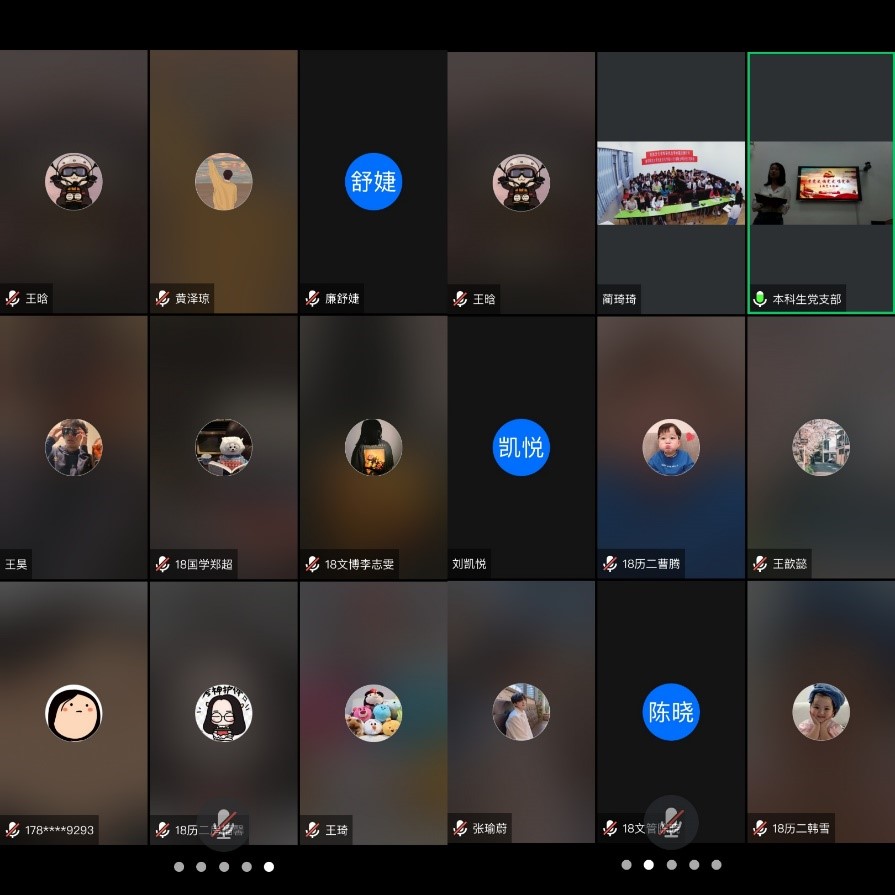The width and height of the screenshot is (895, 895).
Task: Click the muted mic icon next to 廉舒婕
Action: [312, 299]
